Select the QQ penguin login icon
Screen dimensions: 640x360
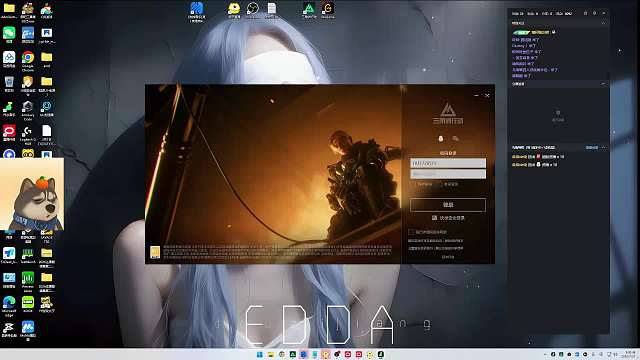[441, 139]
